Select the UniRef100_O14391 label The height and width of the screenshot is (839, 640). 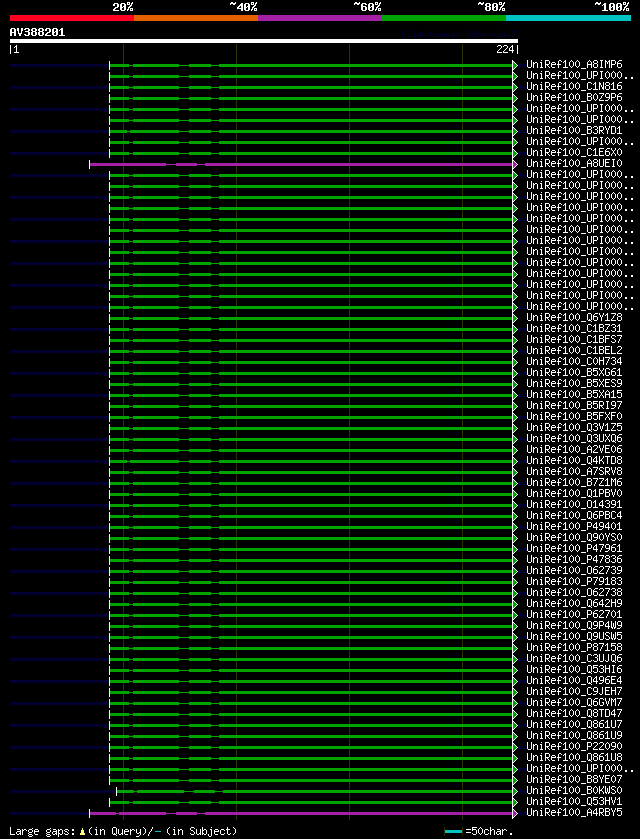[x=574, y=505]
